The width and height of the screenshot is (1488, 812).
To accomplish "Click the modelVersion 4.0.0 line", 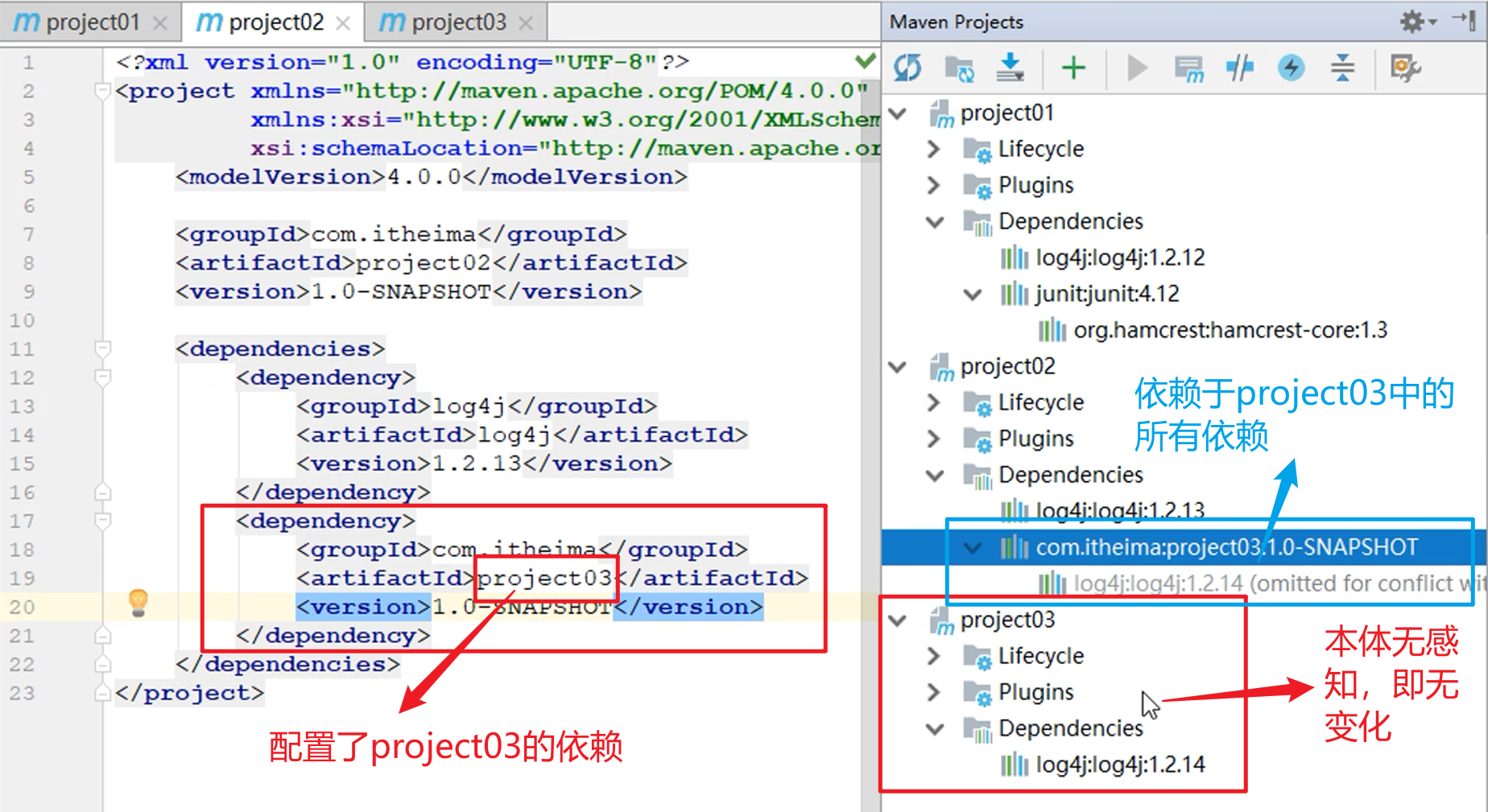I will coord(431,177).
